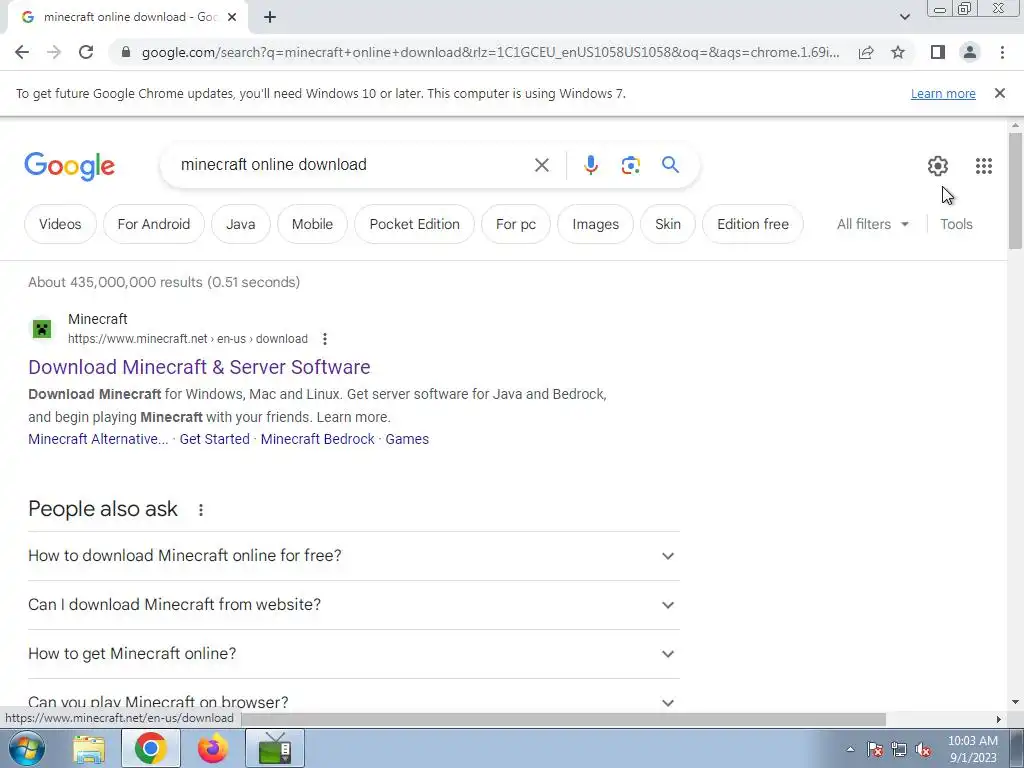
Task: Open the All filters dropdown
Action: (872, 224)
